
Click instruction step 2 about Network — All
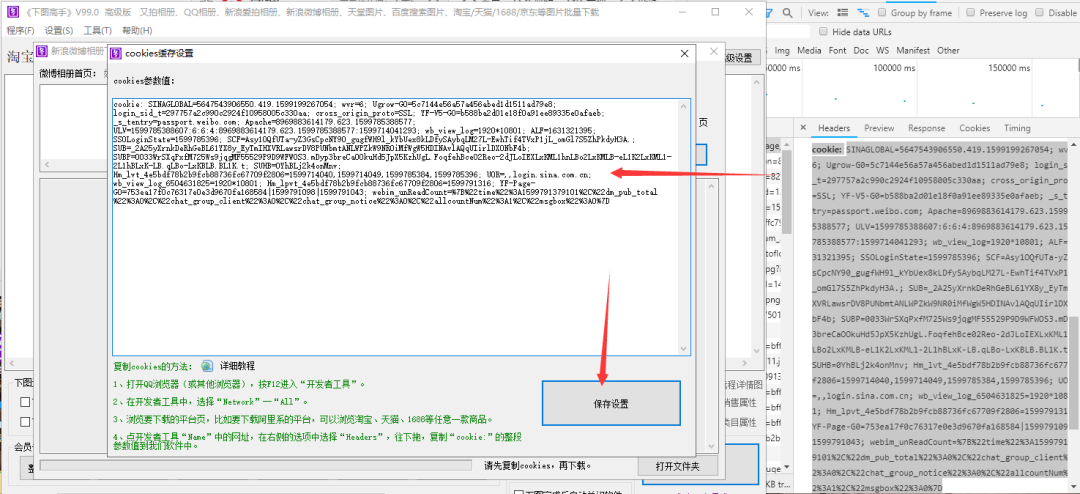(211, 401)
